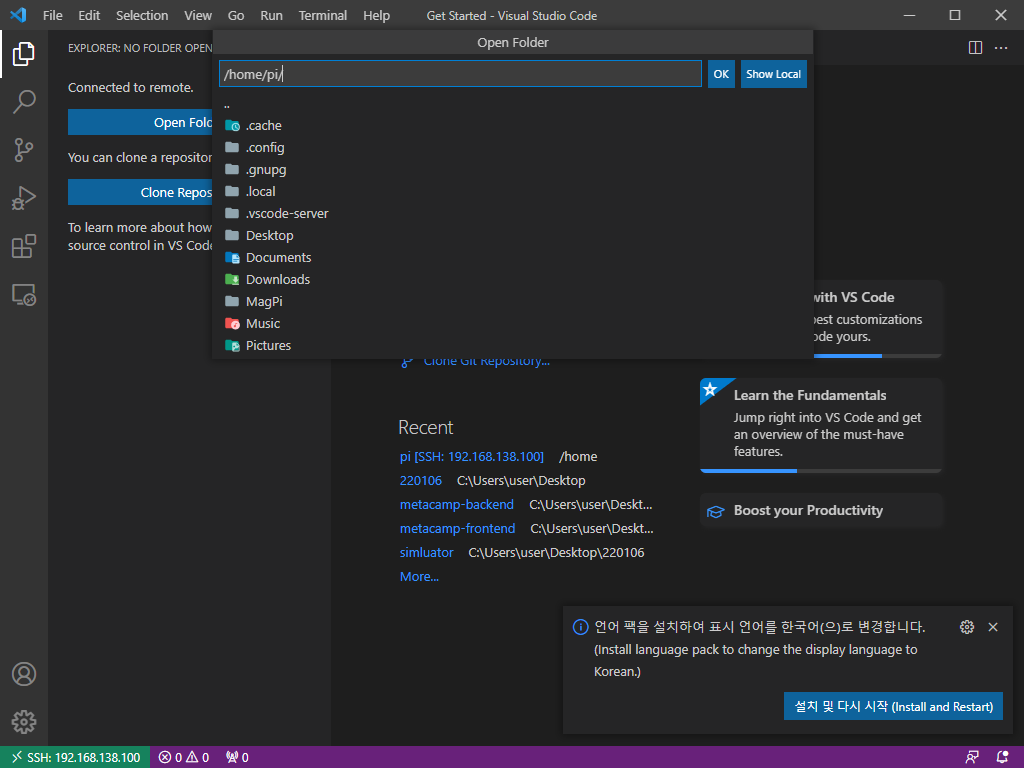The width and height of the screenshot is (1024, 768).
Task: Open the Source Control view icon
Action: pyautogui.click(x=24, y=150)
